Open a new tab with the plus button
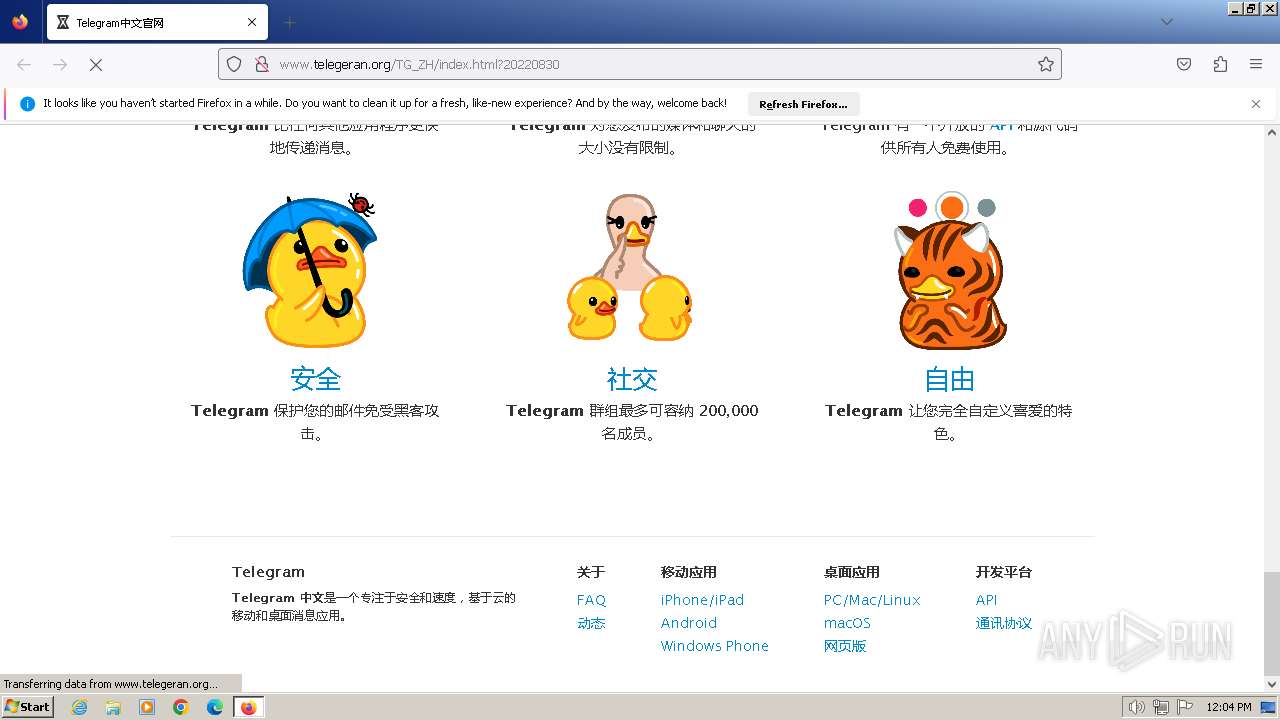1280x720 pixels. pyautogui.click(x=289, y=22)
